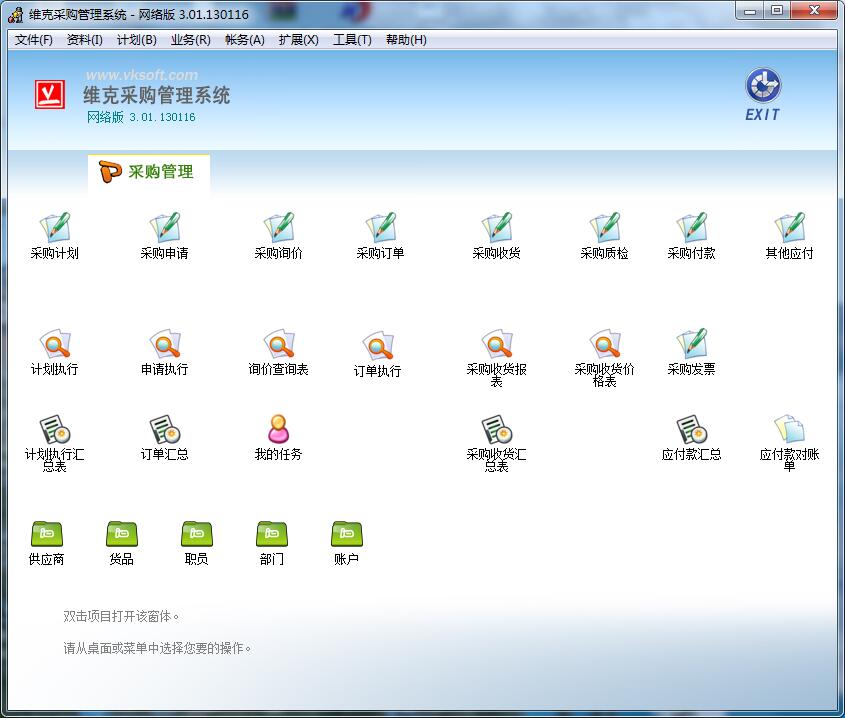
Task: Open the 职员 folder icon
Action: (197, 534)
